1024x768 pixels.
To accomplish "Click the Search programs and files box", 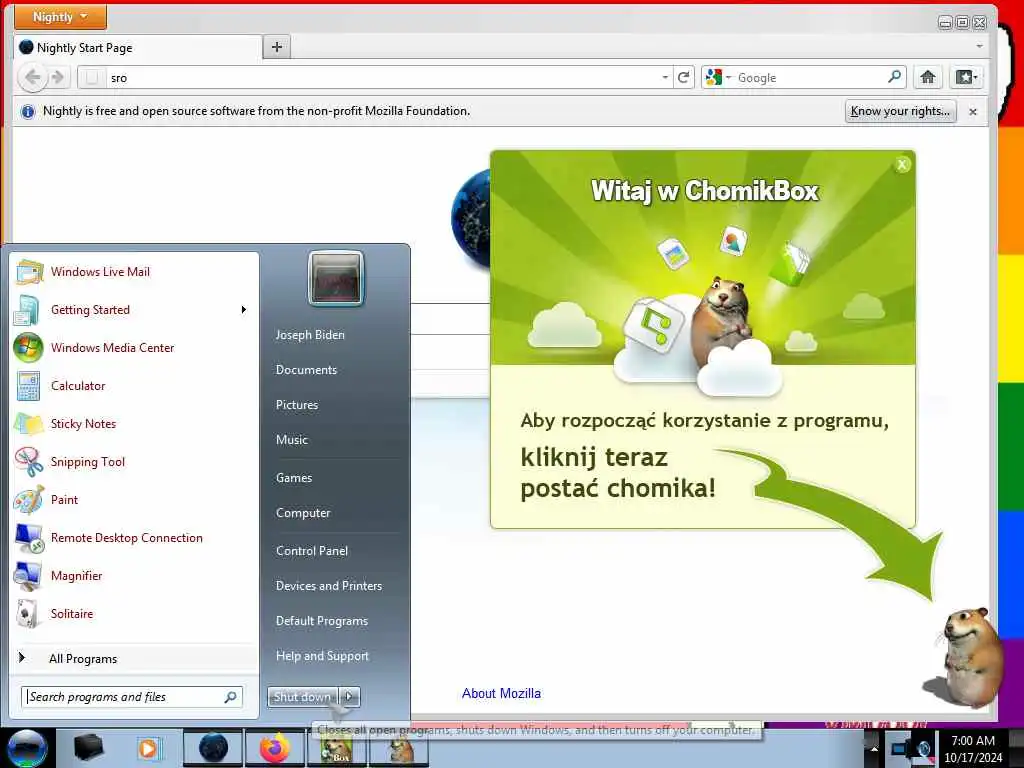I will click(x=132, y=697).
